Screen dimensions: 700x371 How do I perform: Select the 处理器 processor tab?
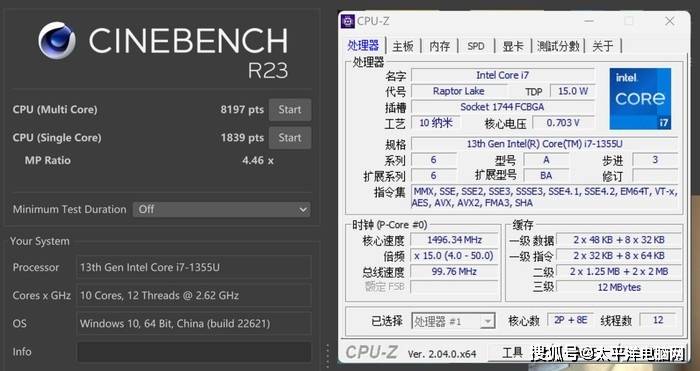[363, 45]
